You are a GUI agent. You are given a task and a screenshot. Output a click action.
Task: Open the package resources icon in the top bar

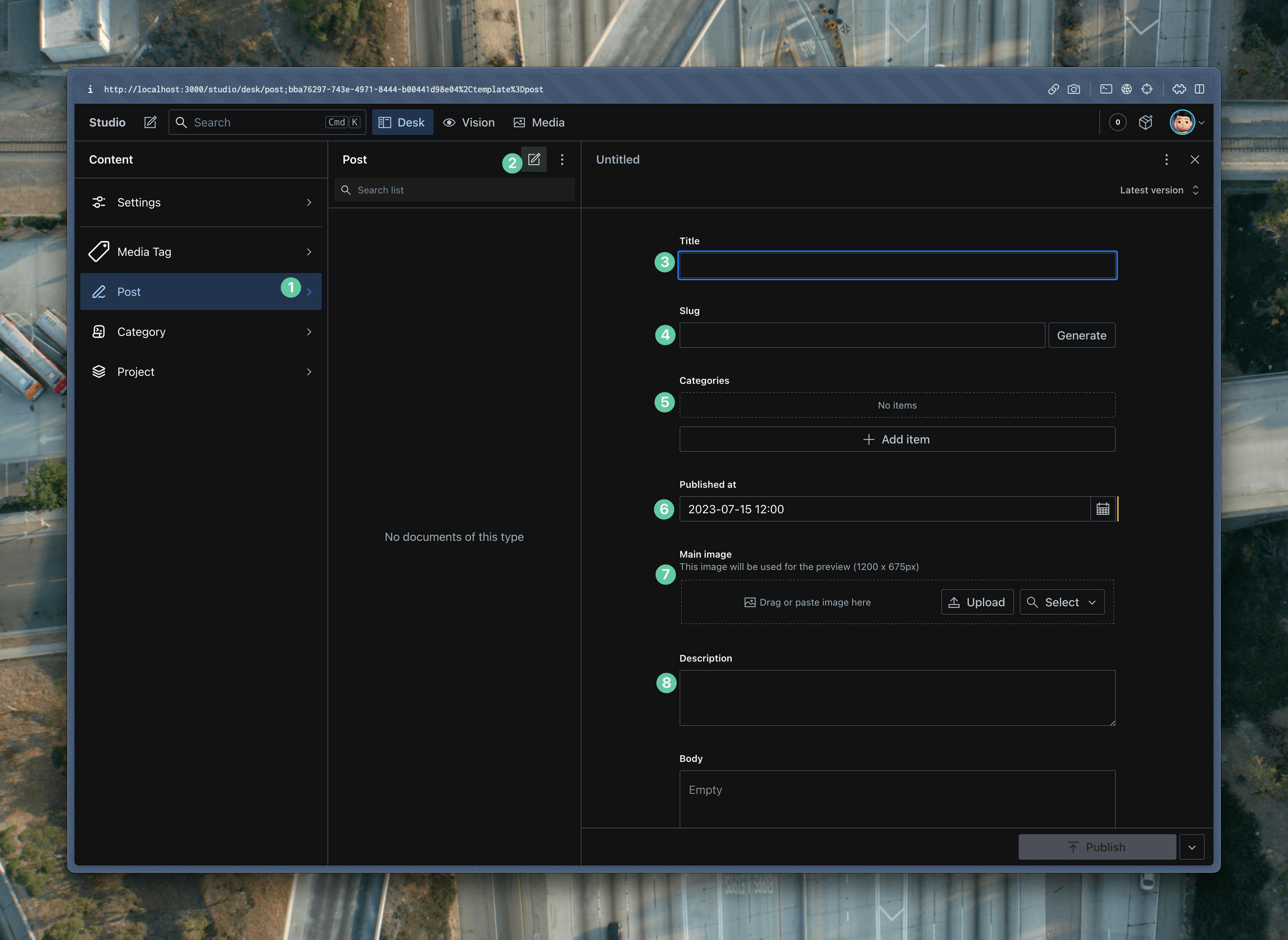[x=1145, y=122]
